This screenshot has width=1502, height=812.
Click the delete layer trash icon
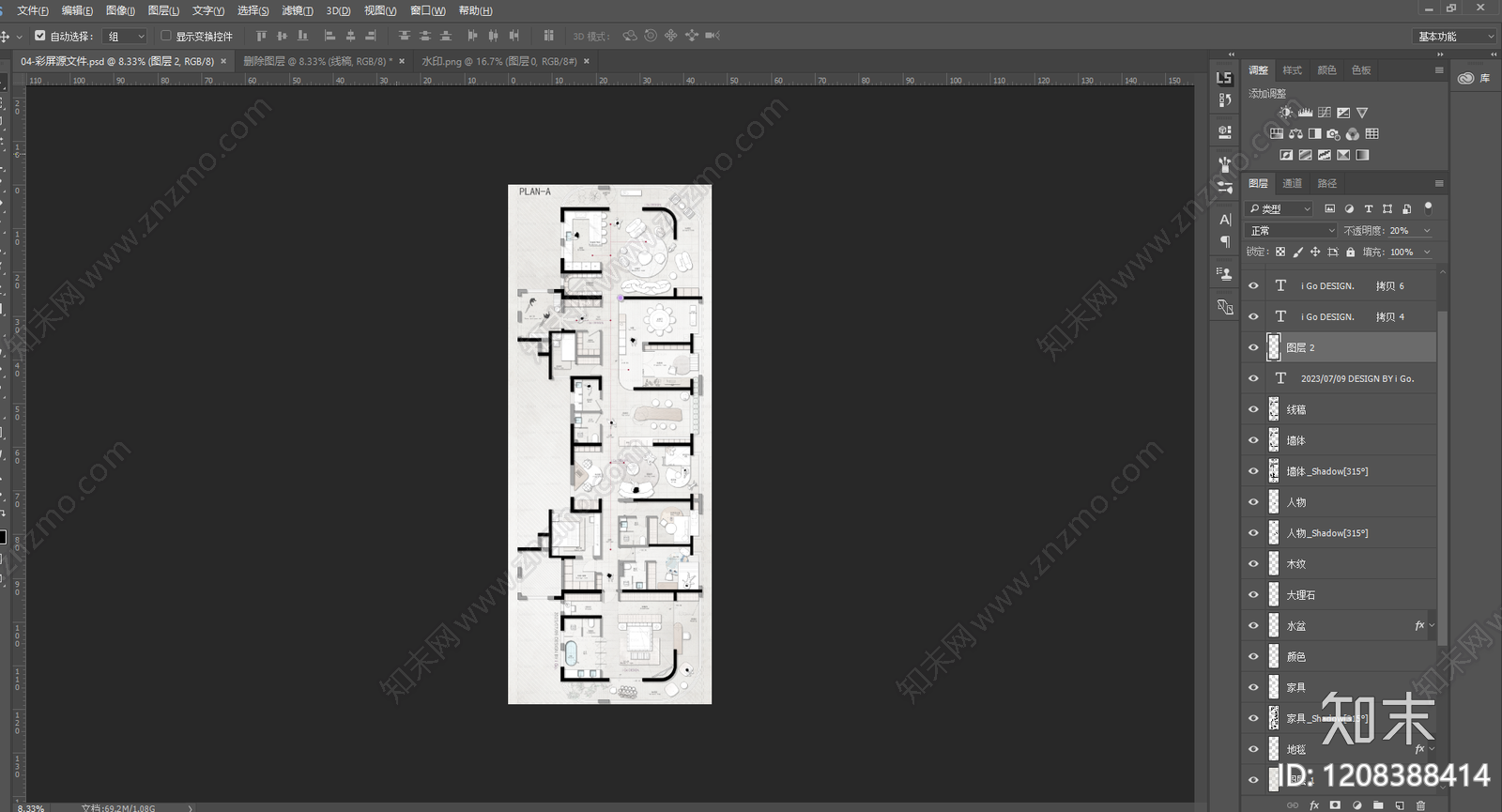point(1420,805)
